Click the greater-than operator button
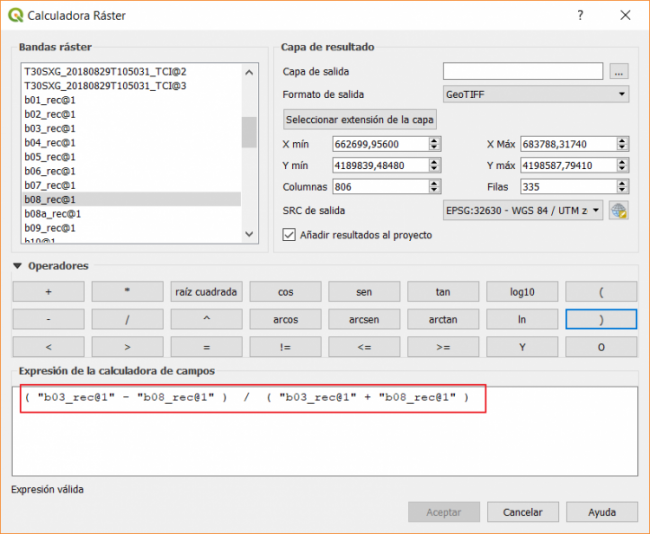Image resolution: width=650 pixels, height=534 pixels. tap(127, 347)
